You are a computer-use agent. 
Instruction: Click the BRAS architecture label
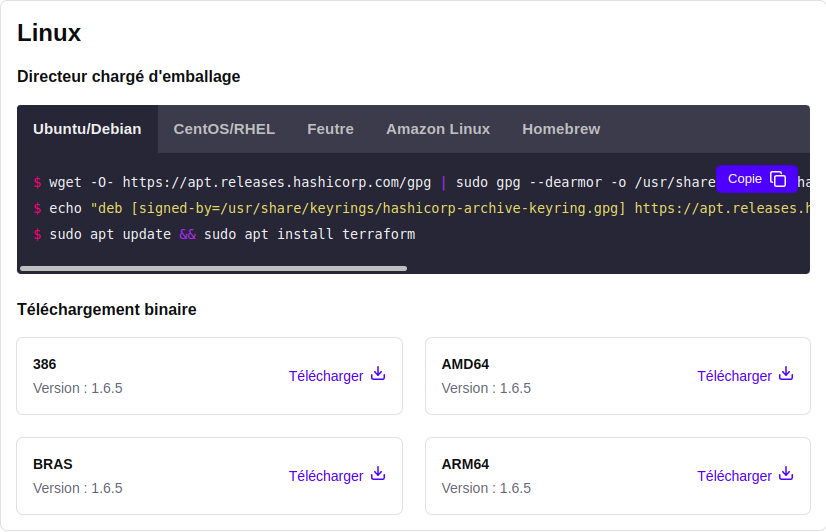[53, 464]
